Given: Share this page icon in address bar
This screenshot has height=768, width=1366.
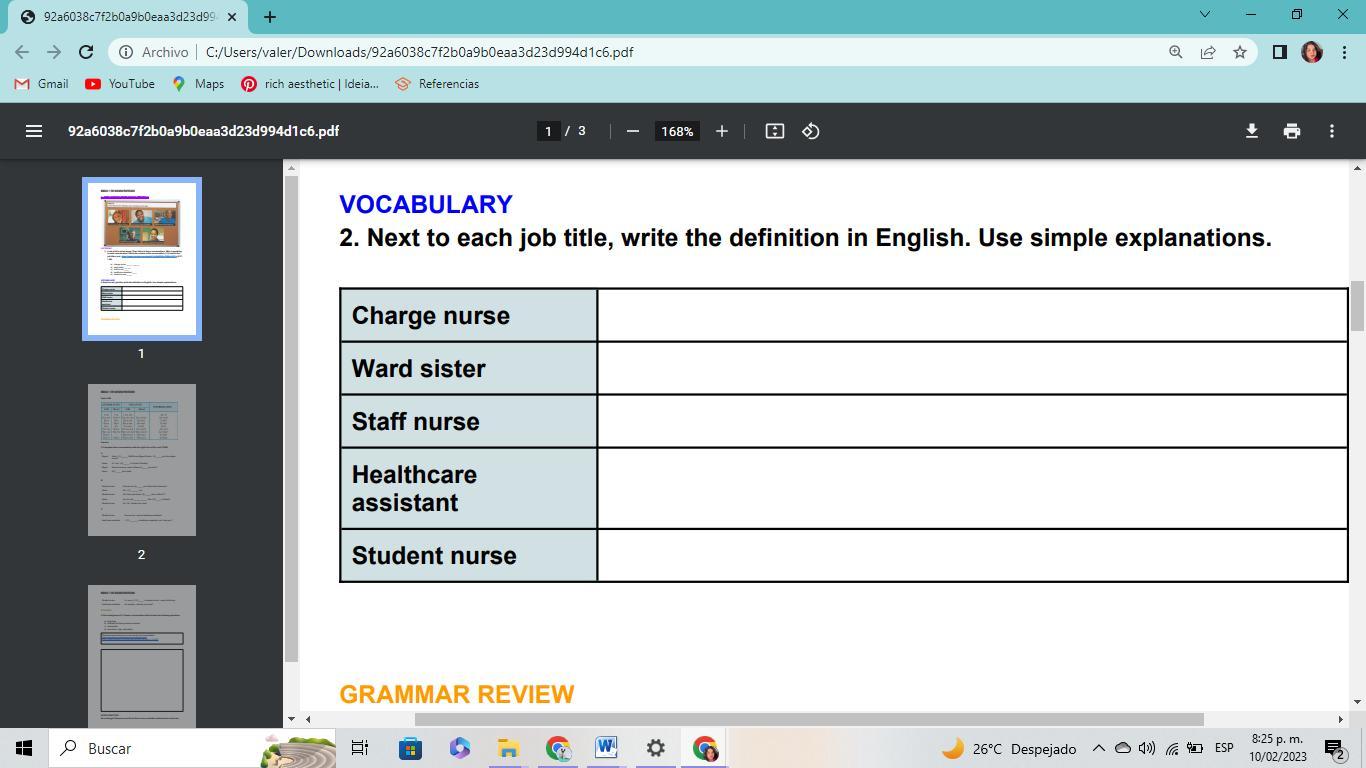Looking at the screenshot, I should pyautogui.click(x=1208, y=52).
